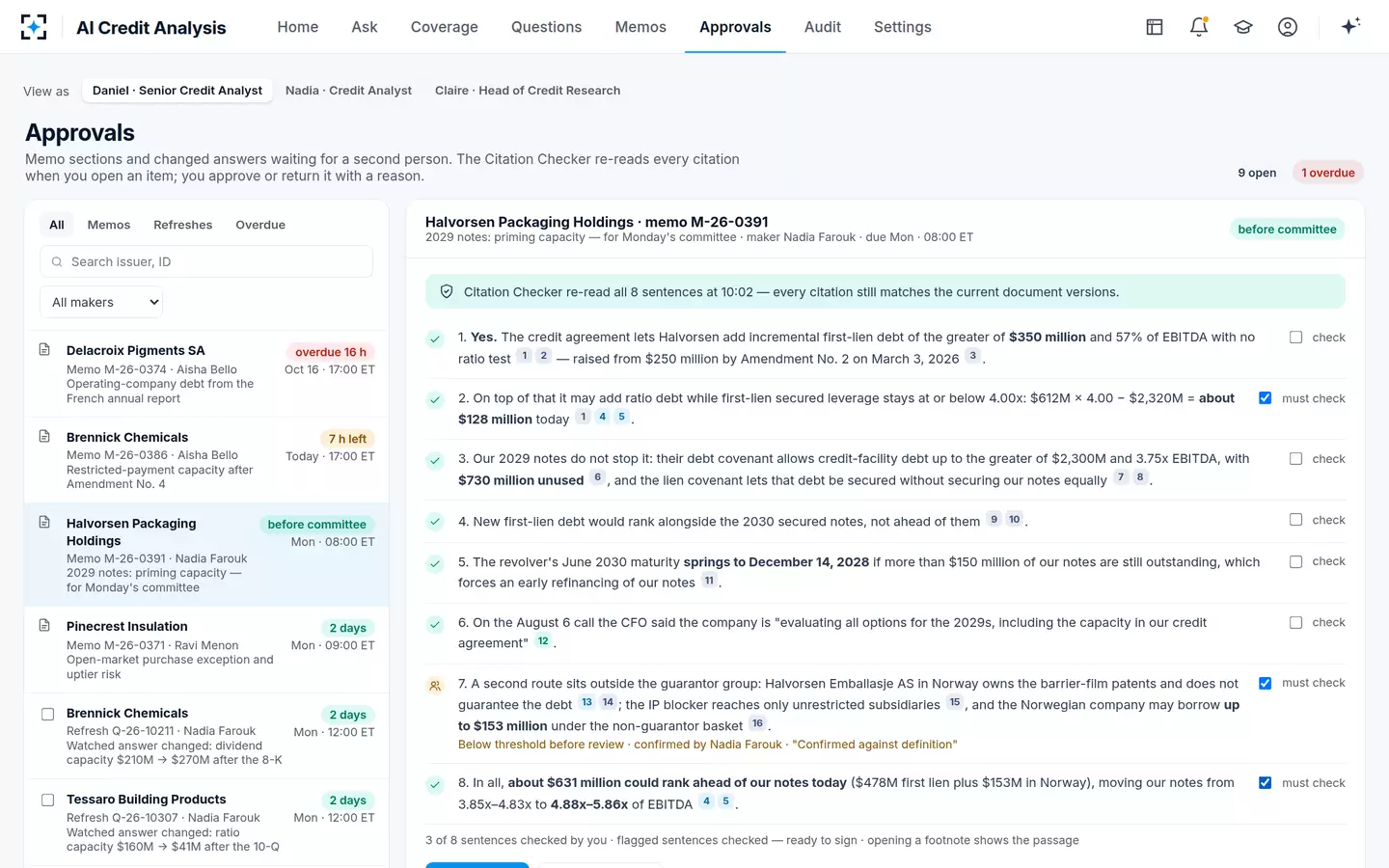Click document icon beside Halvorsen Packaging Holdings
The width and height of the screenshot is (1389, 868).
[x=44, y=522]
